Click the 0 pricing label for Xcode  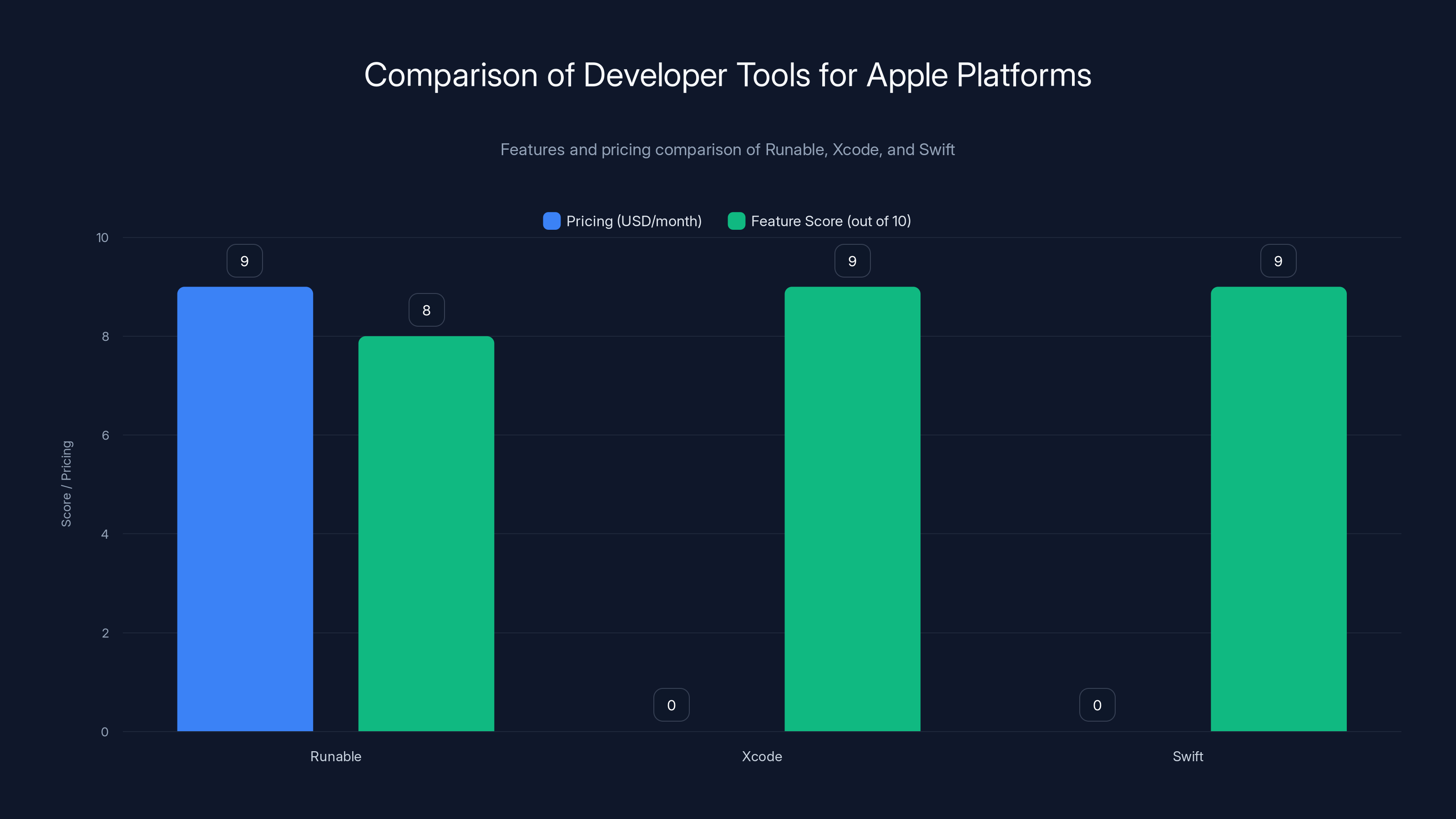click(x=672, y=705)
